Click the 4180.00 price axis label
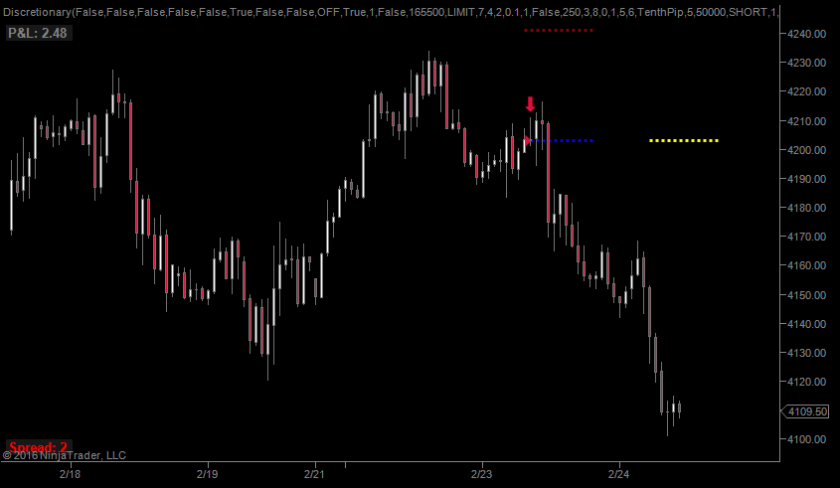Screen dimensions: 840x488 pos(806,208)
